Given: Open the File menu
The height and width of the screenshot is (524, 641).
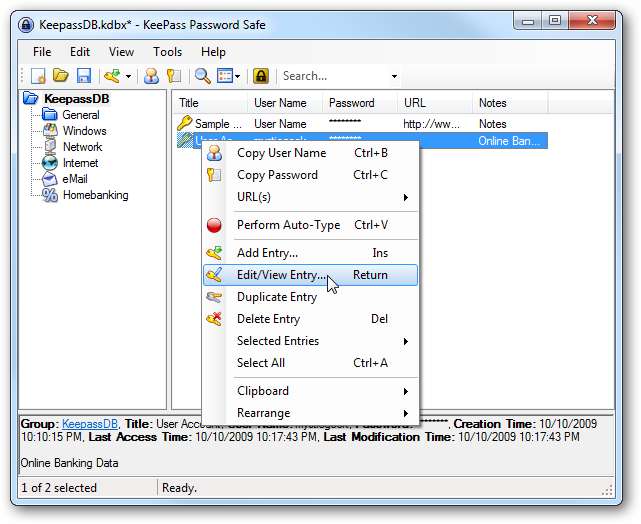Looking at the screenshot, I should click(42, 52).
